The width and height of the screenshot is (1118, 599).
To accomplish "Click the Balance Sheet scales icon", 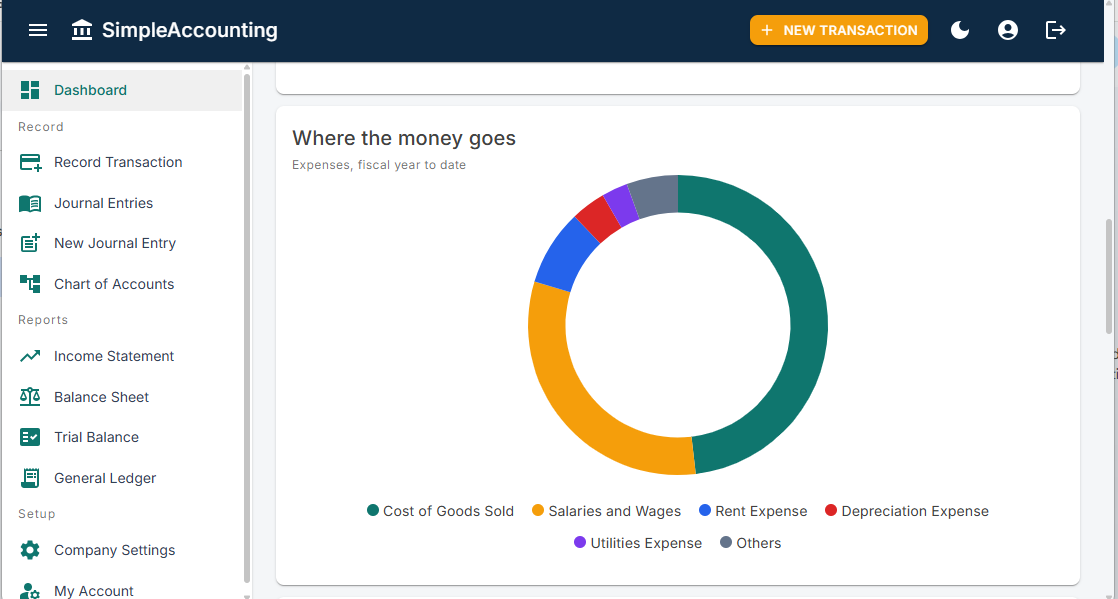I will pos(30,396).
